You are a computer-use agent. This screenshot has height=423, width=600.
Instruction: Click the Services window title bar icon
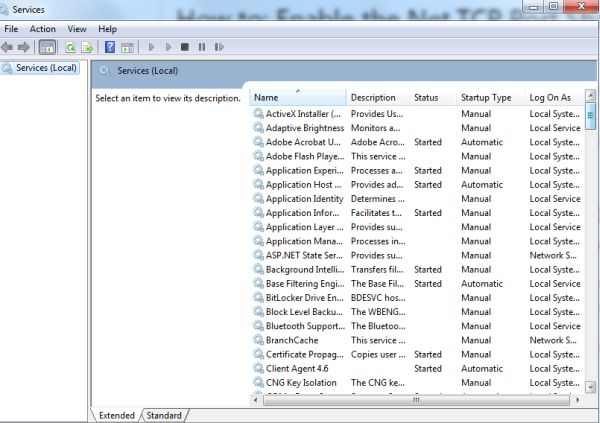pyautogui.click(x=4, y=10)
